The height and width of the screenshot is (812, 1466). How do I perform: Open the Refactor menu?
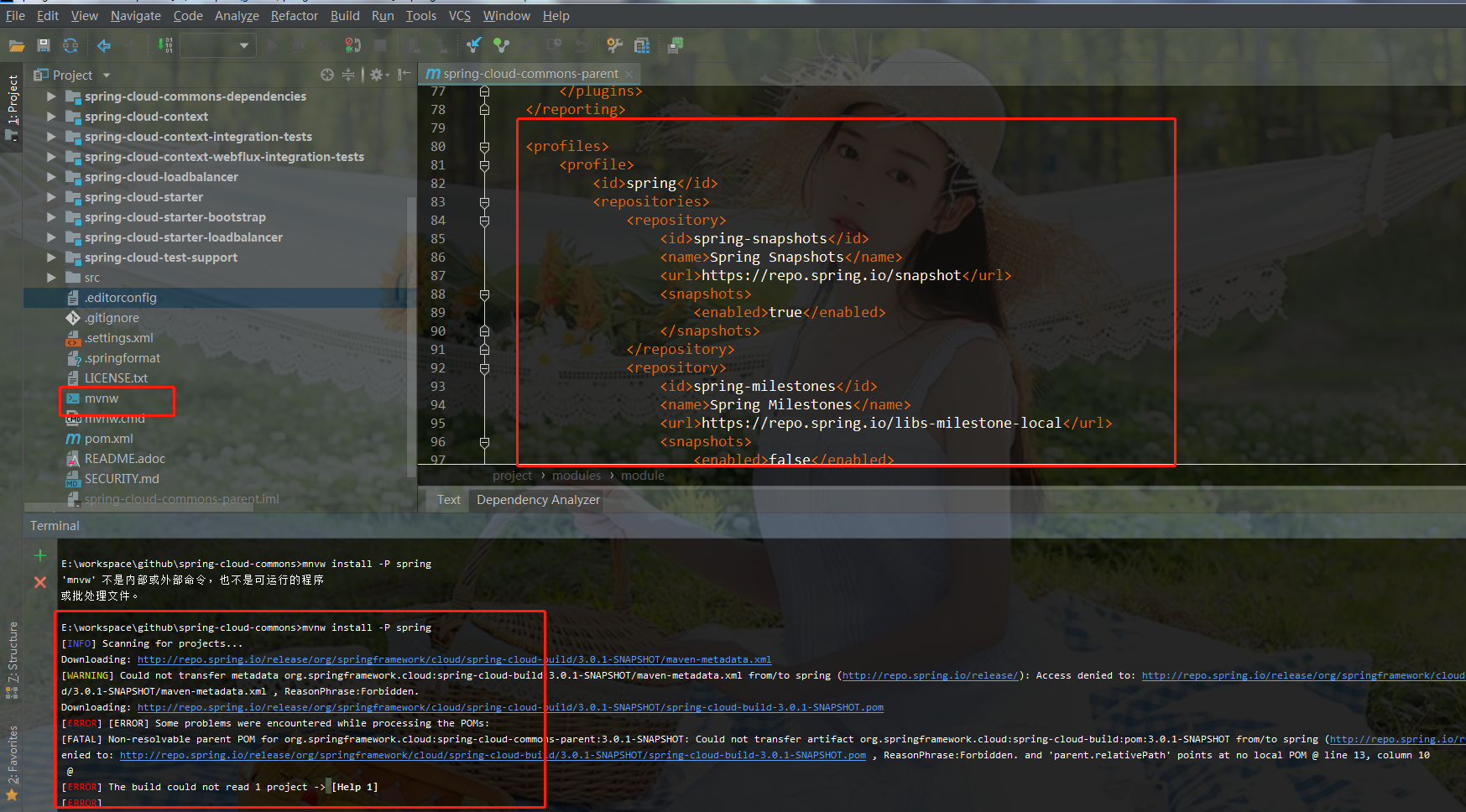[295, 16]
